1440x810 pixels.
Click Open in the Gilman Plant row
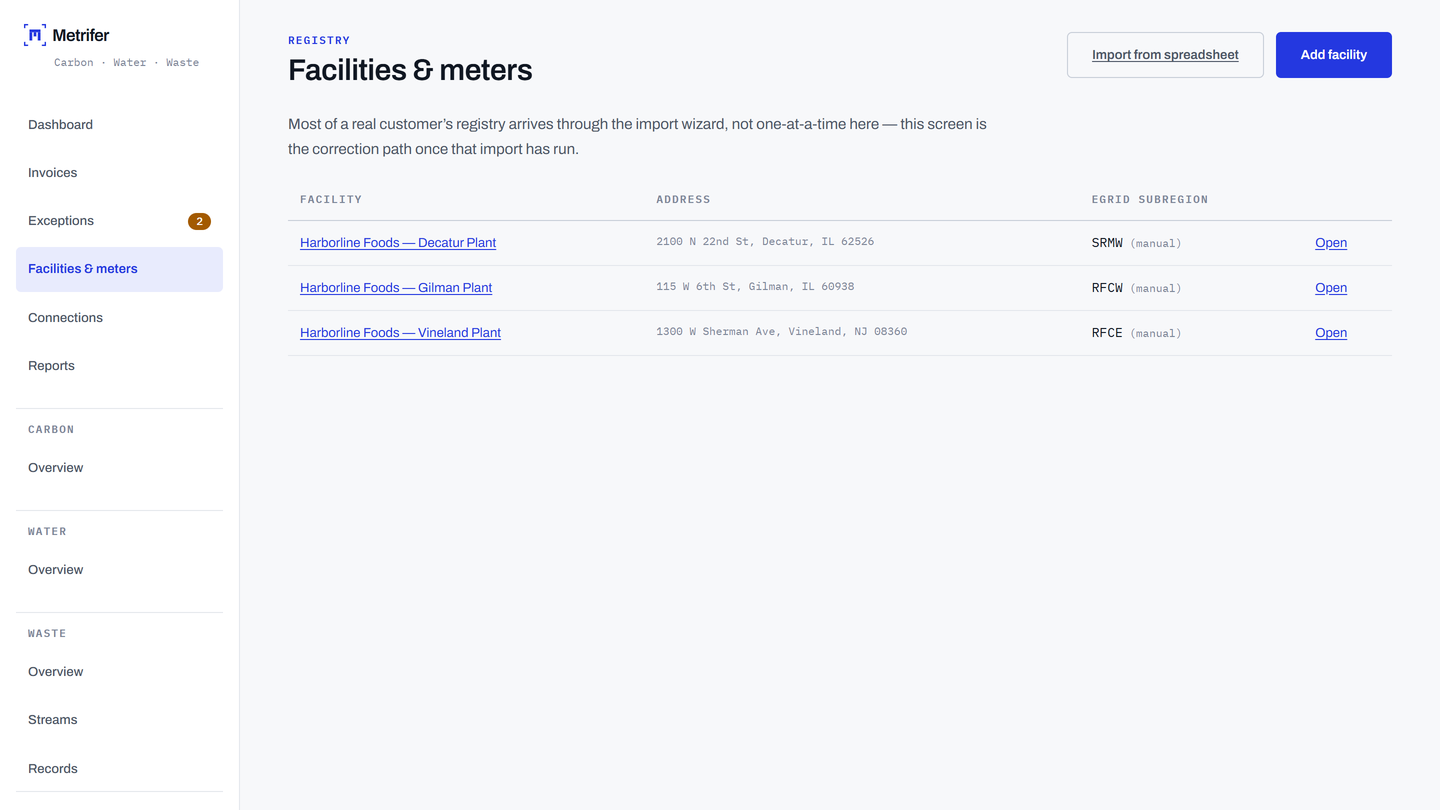point(1331,288)
